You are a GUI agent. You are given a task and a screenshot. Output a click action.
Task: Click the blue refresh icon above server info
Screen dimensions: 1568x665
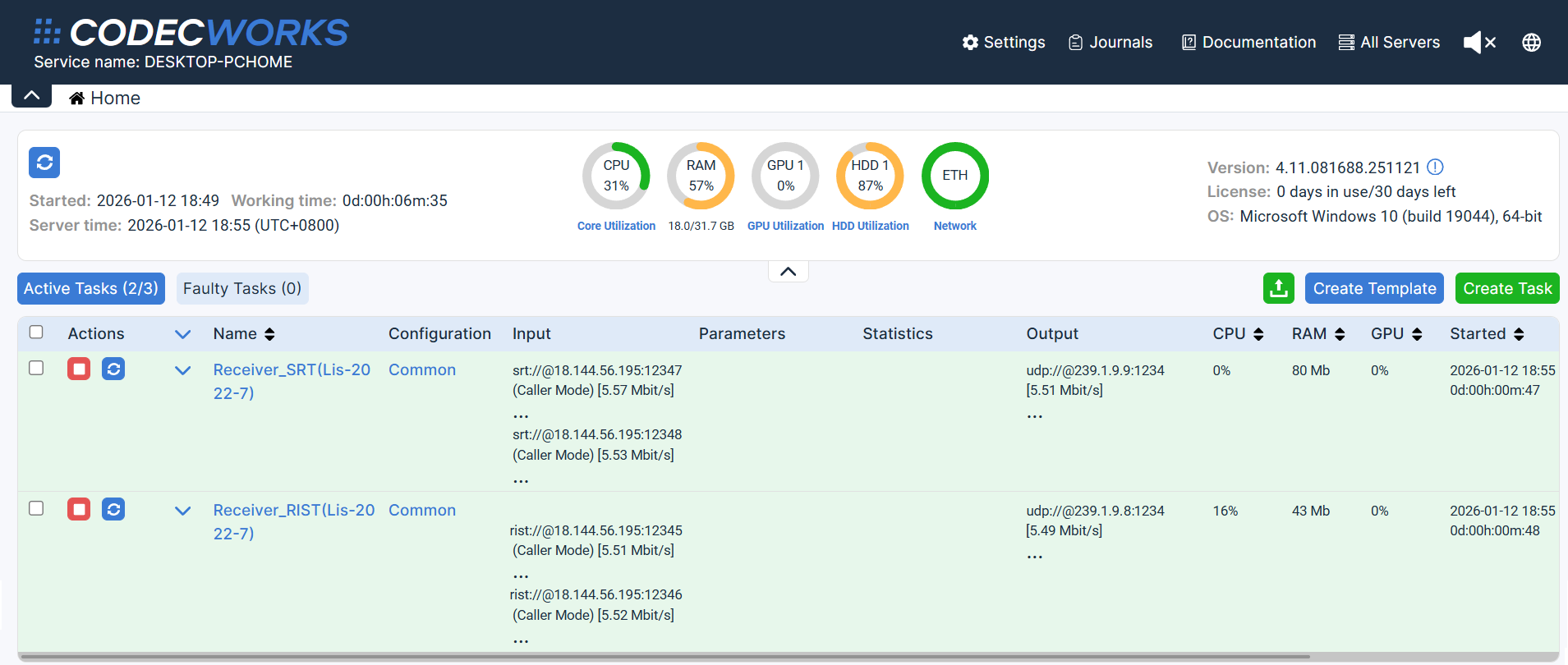click(44, 163)
